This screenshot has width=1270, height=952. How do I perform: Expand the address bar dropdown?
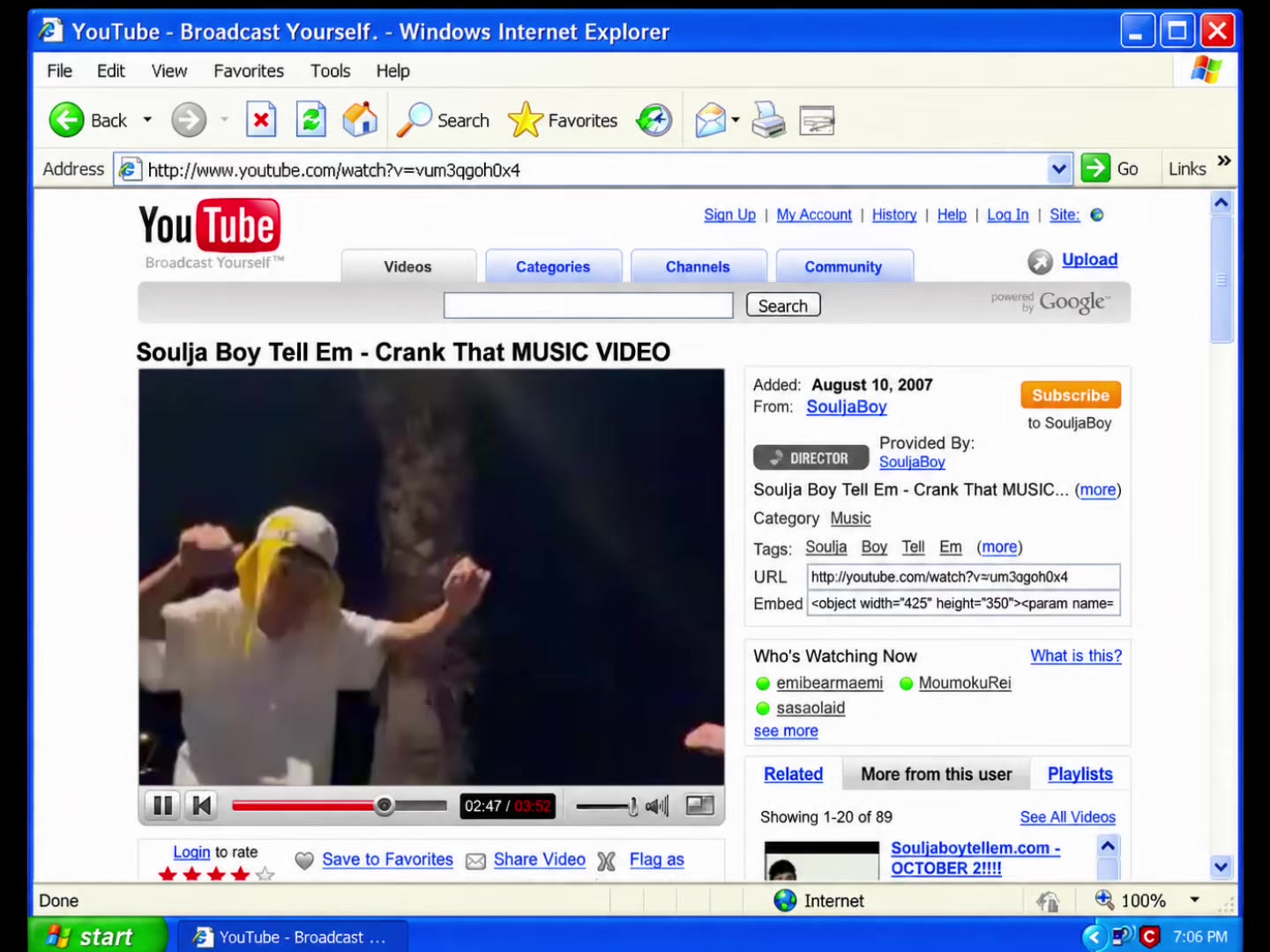(1059, 168)
